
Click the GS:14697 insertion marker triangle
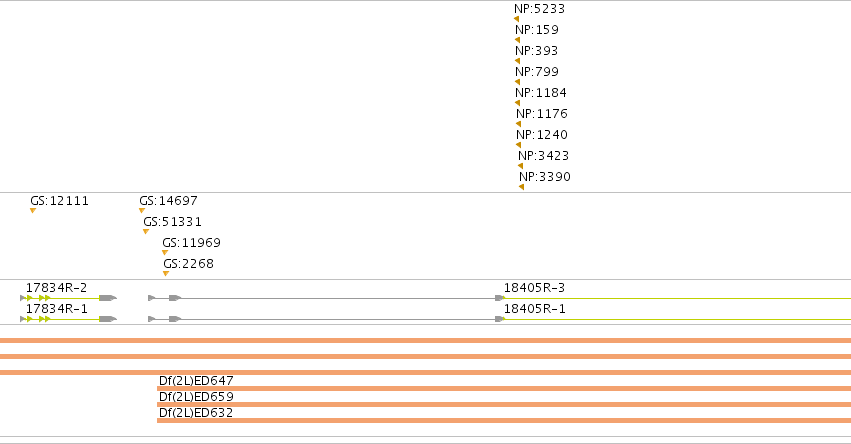142,211
